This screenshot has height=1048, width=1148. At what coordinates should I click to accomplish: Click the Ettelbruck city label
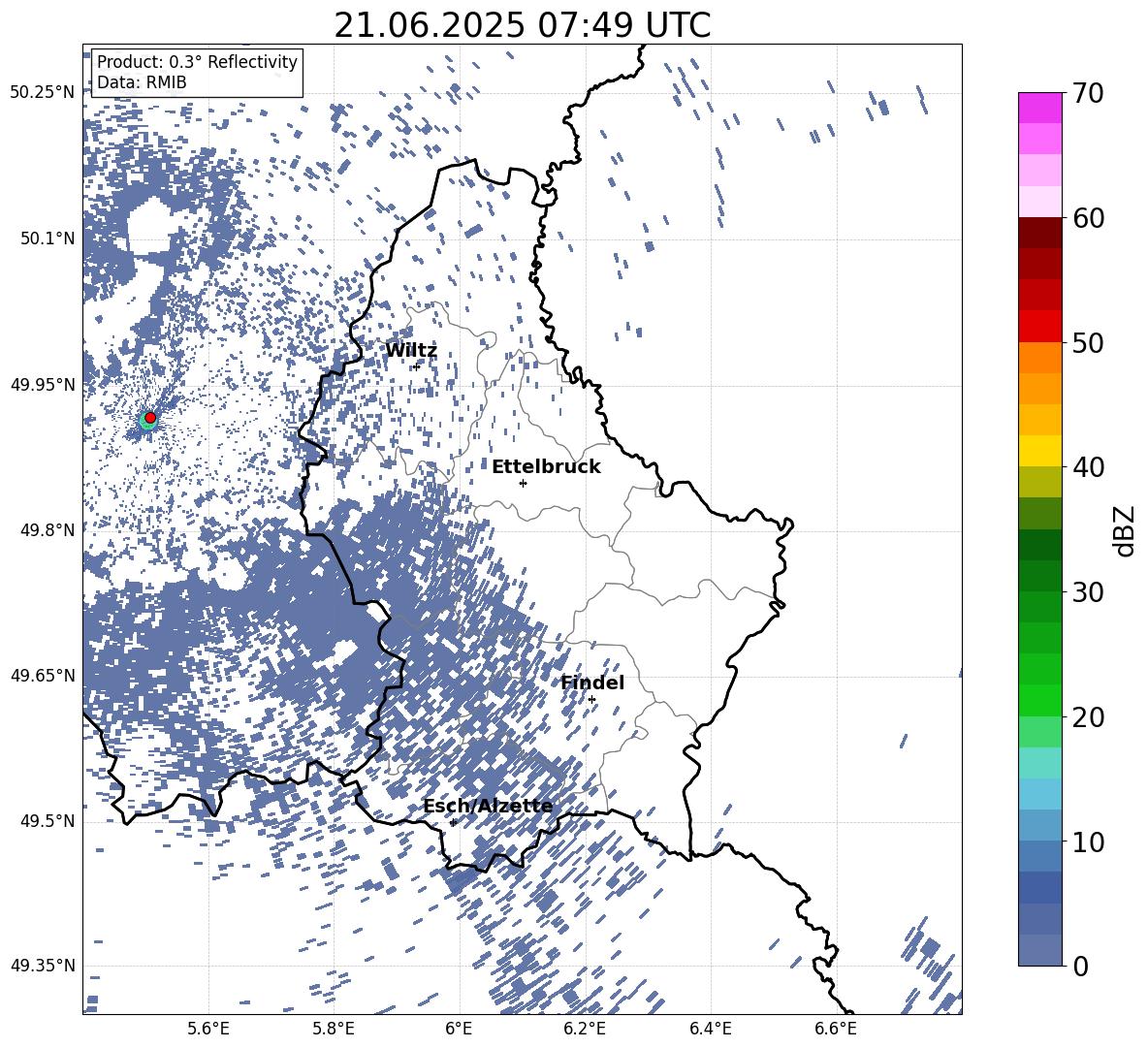[546, 467]
